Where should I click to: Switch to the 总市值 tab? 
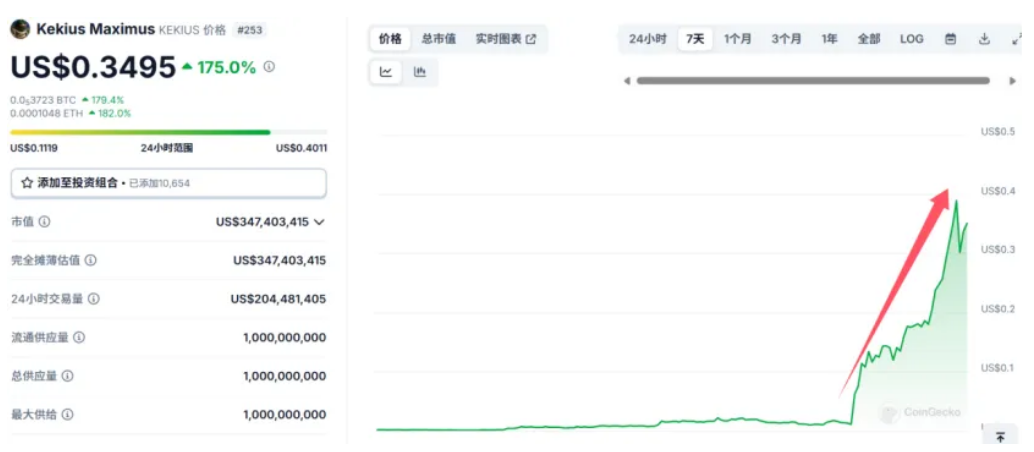pos(439,39)
